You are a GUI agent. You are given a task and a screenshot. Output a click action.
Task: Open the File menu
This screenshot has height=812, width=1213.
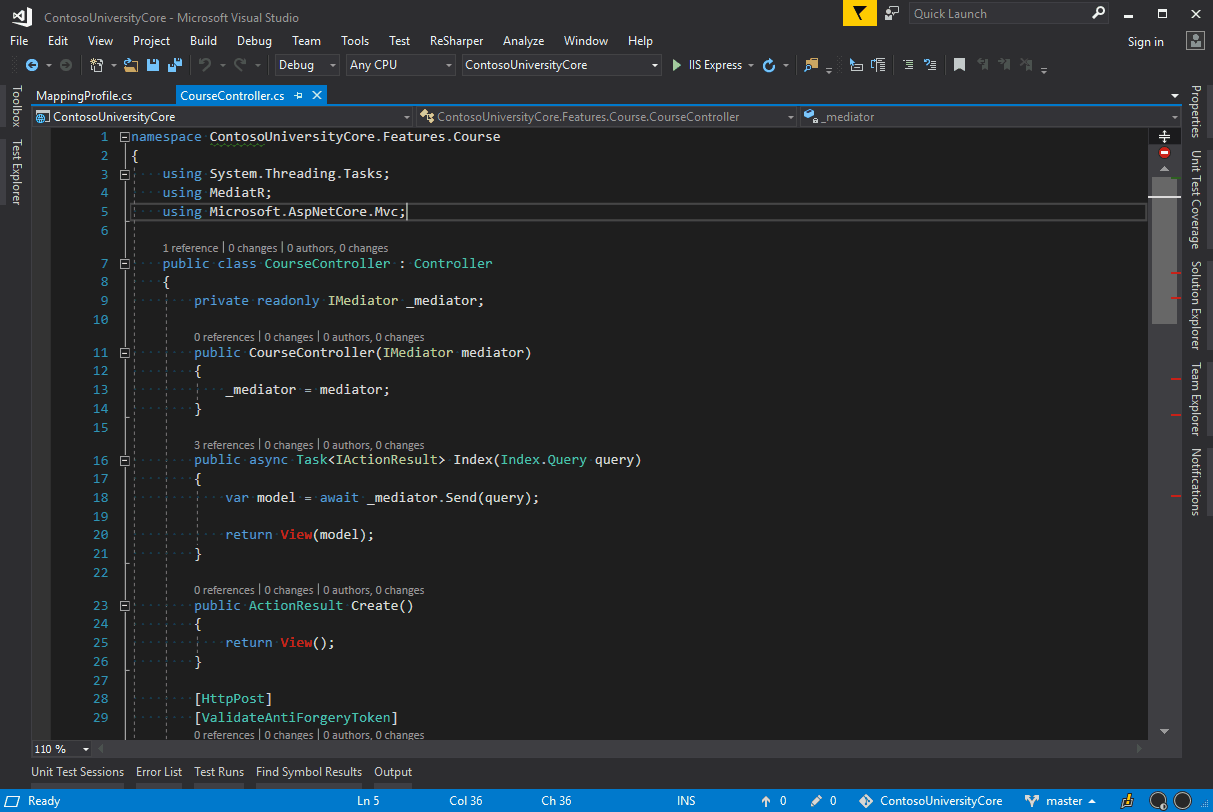[19, 41]
